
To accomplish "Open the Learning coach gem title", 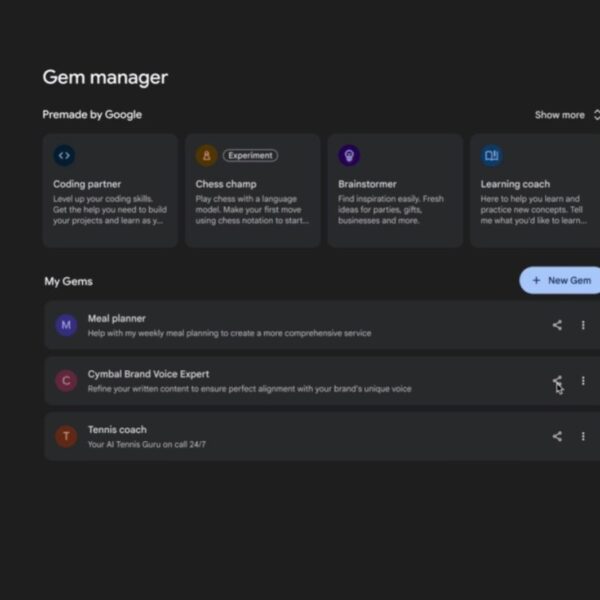I will point(514,184).
